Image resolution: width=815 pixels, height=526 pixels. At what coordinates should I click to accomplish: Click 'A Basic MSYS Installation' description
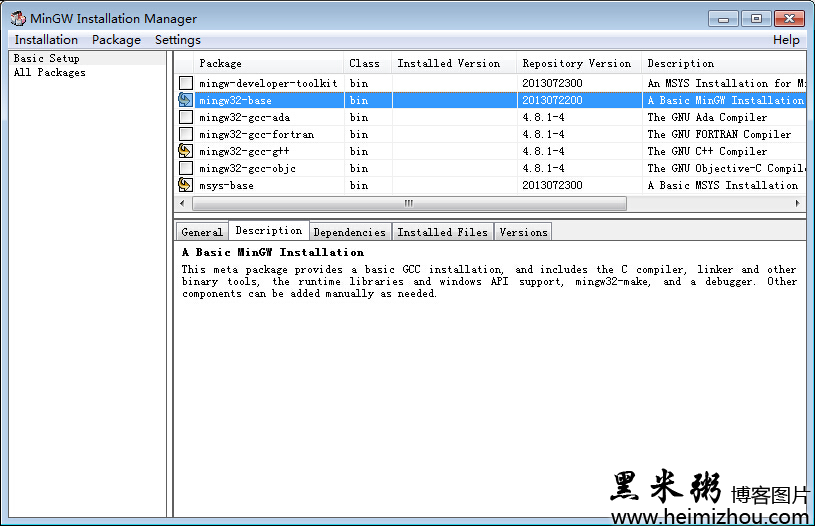click(723, 185)
